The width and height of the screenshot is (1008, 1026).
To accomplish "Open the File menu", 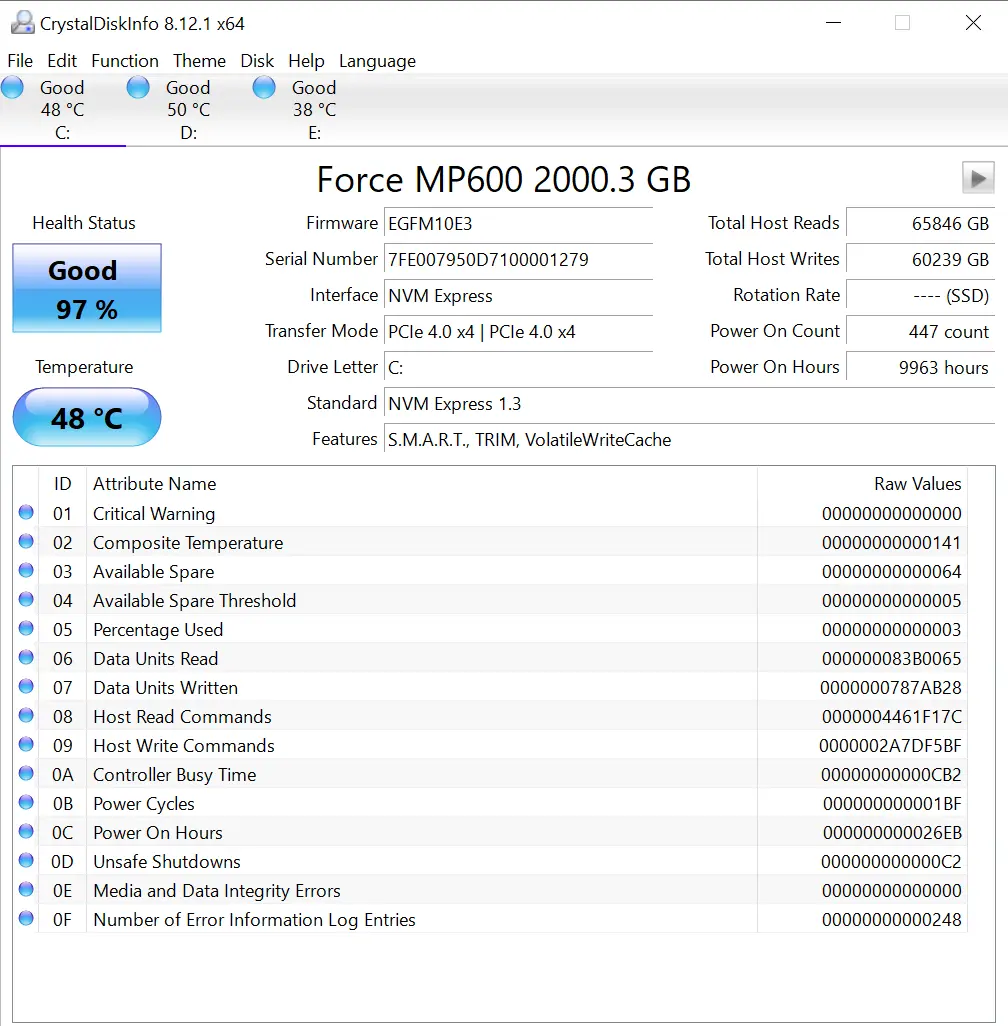I will click(x=20, y=61).
